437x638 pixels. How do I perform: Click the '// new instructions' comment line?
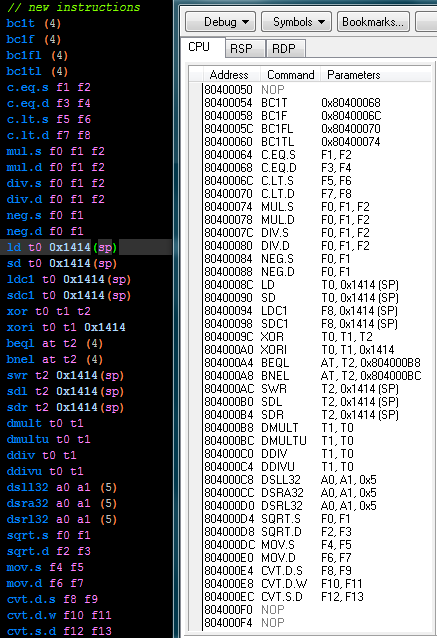pyautogui.click(x=73, y=7)
